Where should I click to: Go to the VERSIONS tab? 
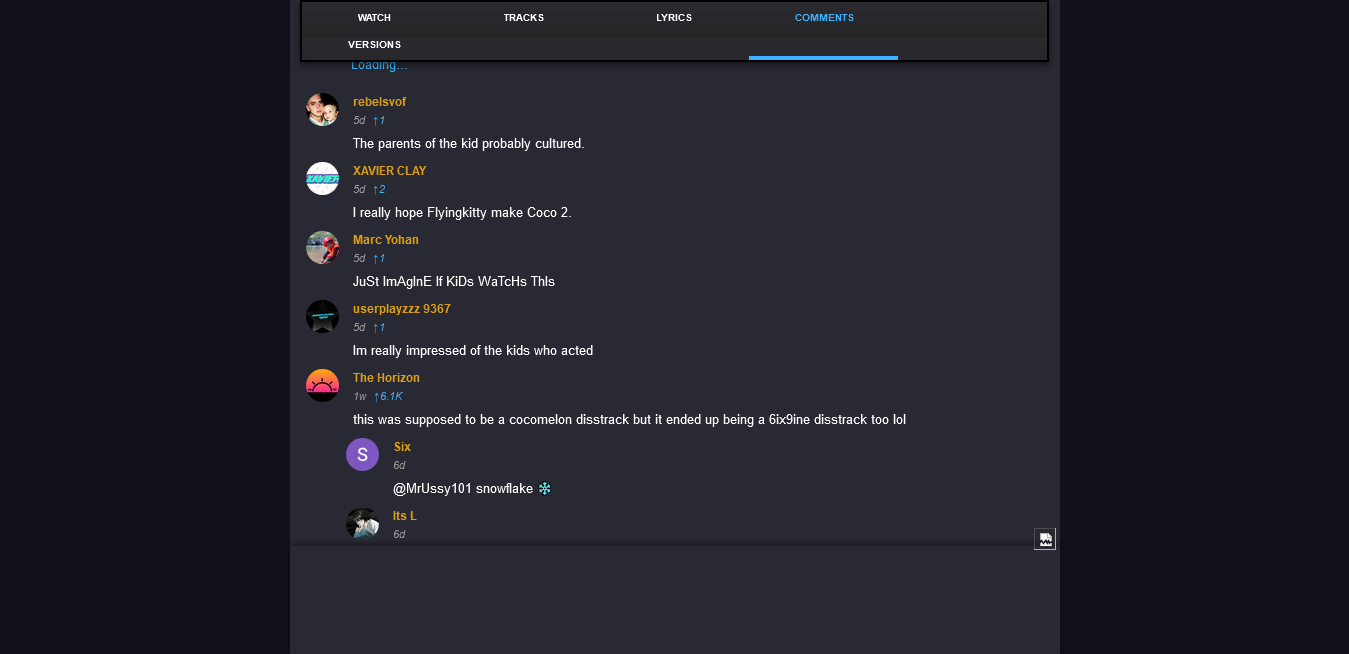(374, 45)
